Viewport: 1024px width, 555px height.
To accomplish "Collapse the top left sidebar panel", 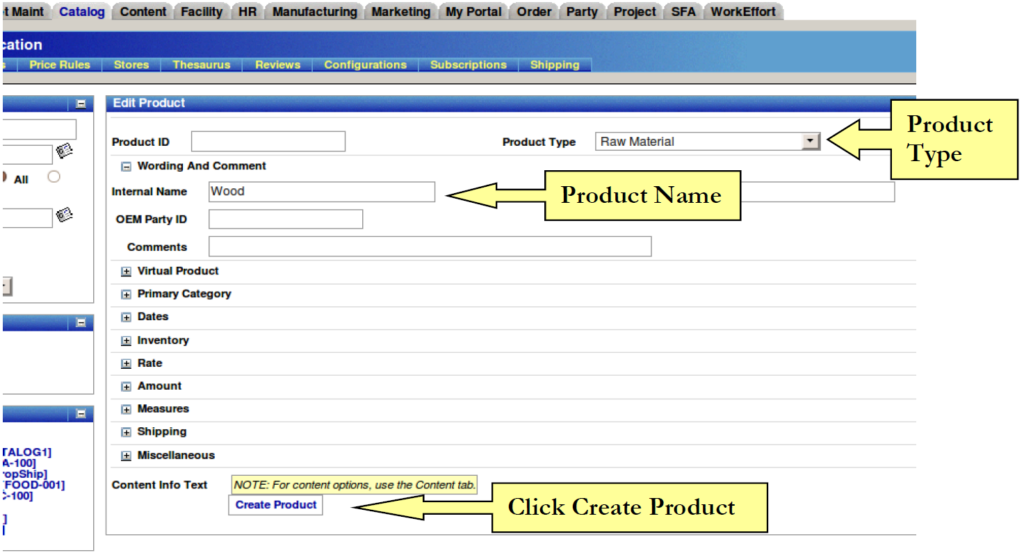I will (x=81, y=103).
